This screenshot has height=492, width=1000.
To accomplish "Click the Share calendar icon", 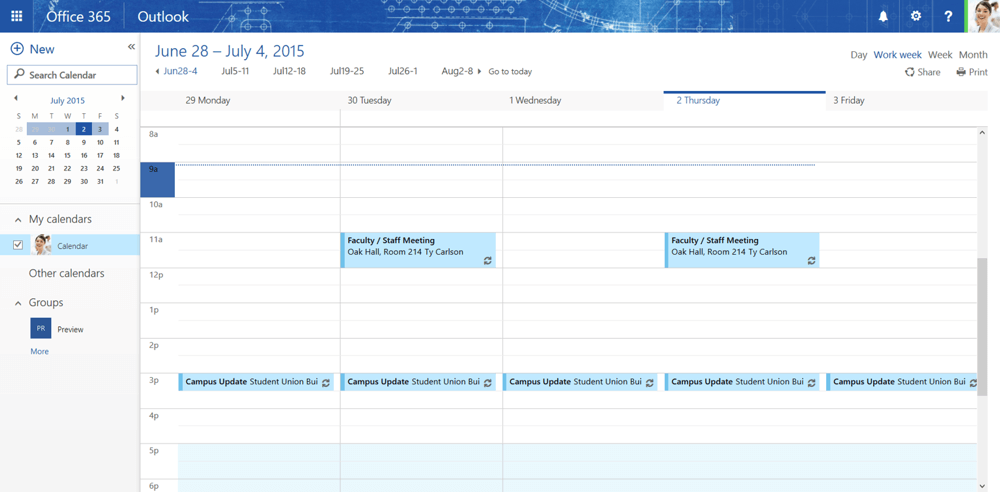I will click(x=910, y=72).
